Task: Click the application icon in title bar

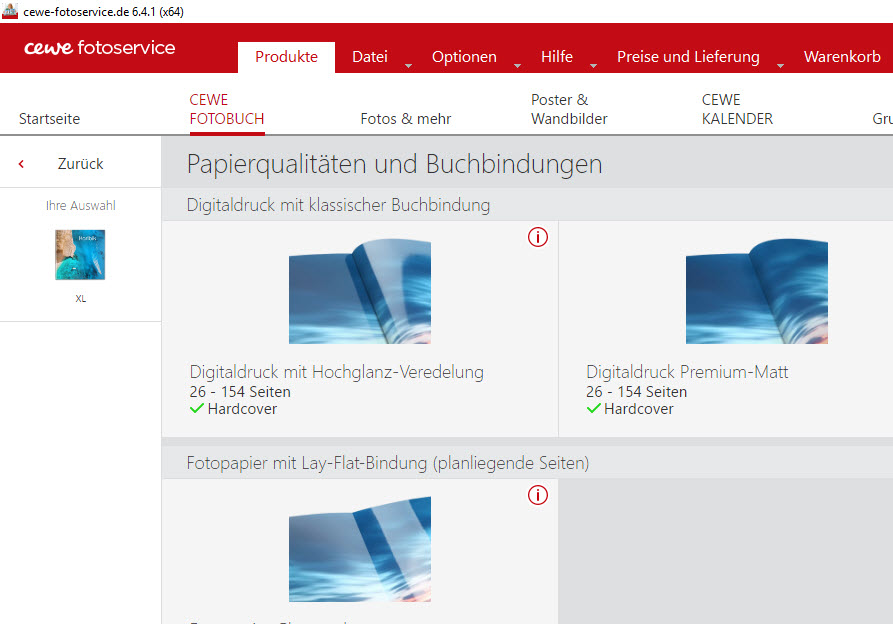Action: [x=10, y=11]
